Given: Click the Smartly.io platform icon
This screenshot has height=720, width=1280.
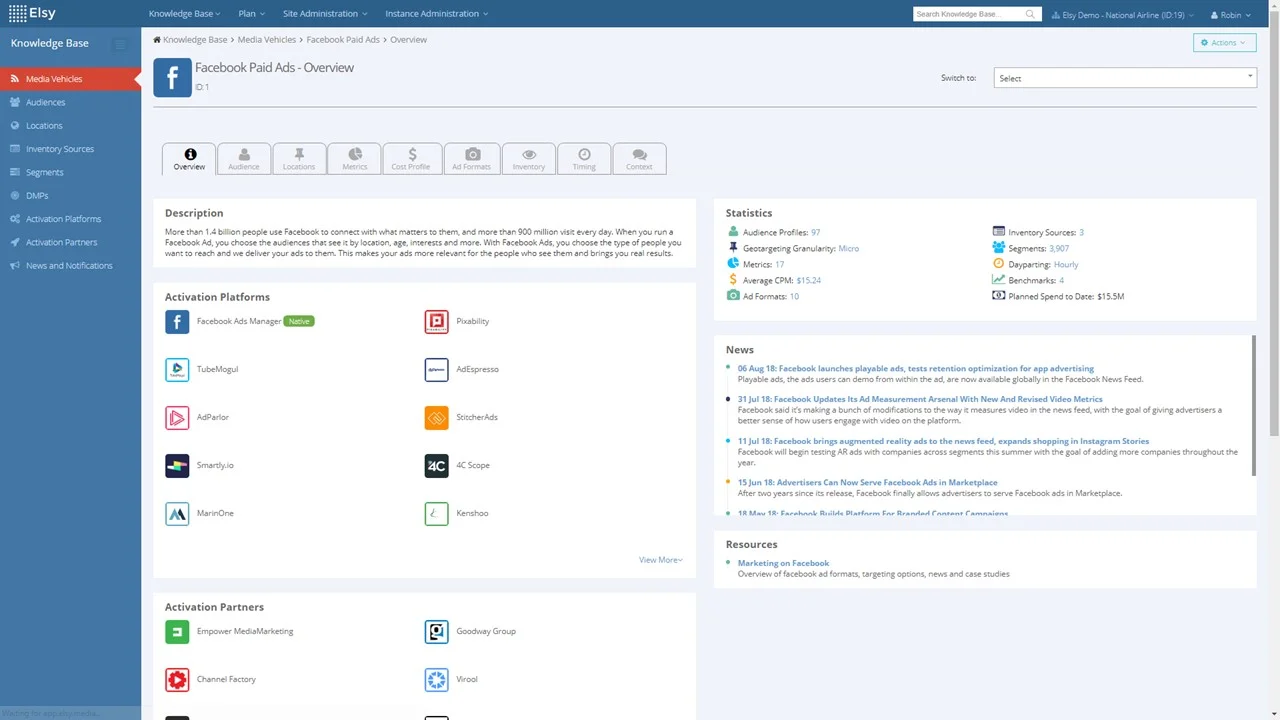Looking at the screenshot, I should 177,465.
